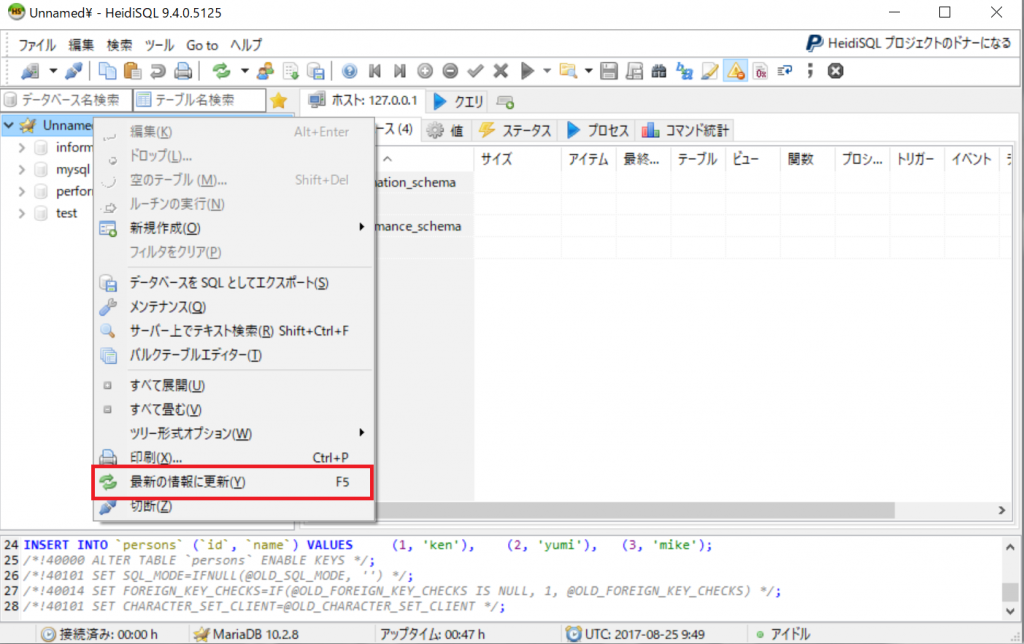This screenshot has width=1024, height=644.
Task: Click the binoculars Find text icon
Action: coord(659,71)
